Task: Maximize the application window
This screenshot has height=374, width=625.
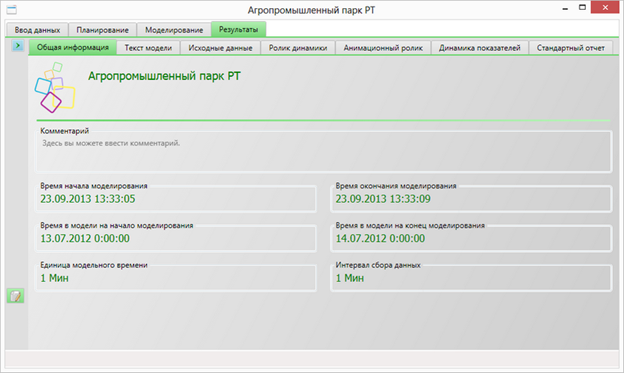Action: (582, 8)
